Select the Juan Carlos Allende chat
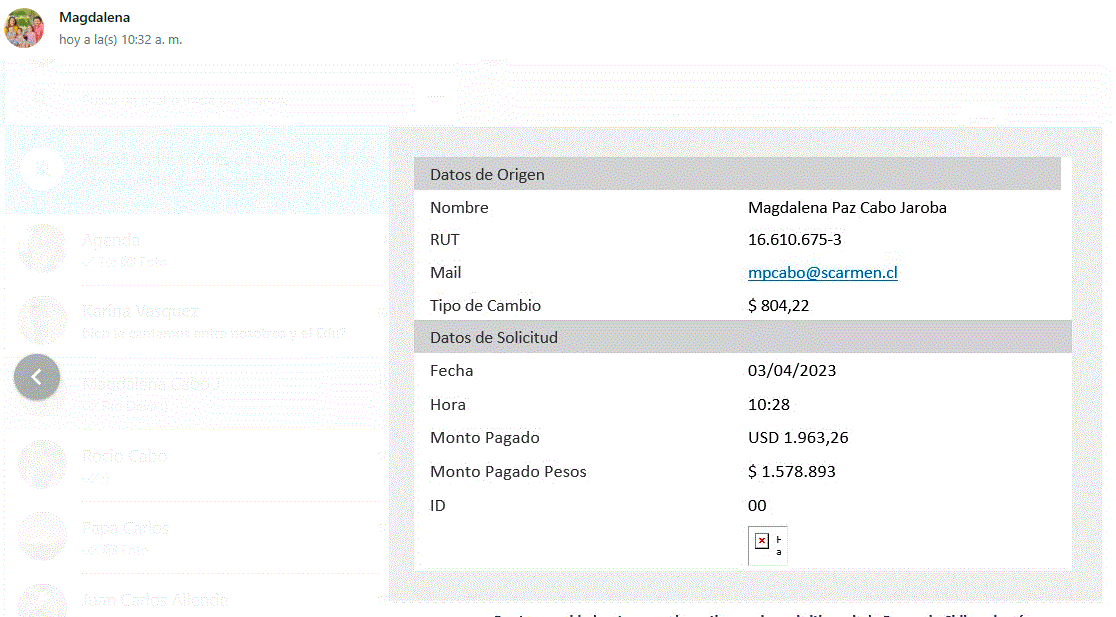Screen dimensions: 1116x617 (155, 600)
